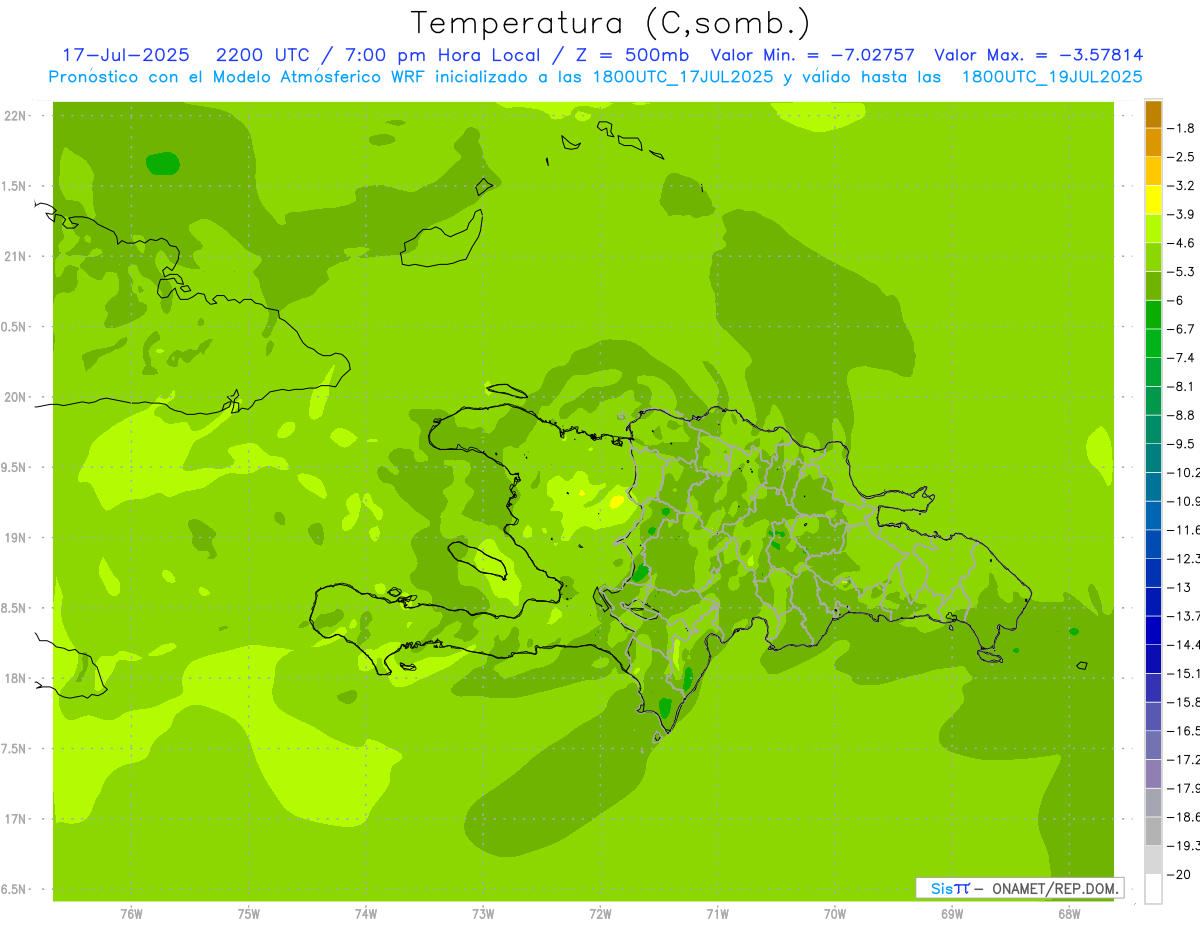Click the "-5.3" colorbar value
The image size is (1200, 927).
click(1181, 272)
